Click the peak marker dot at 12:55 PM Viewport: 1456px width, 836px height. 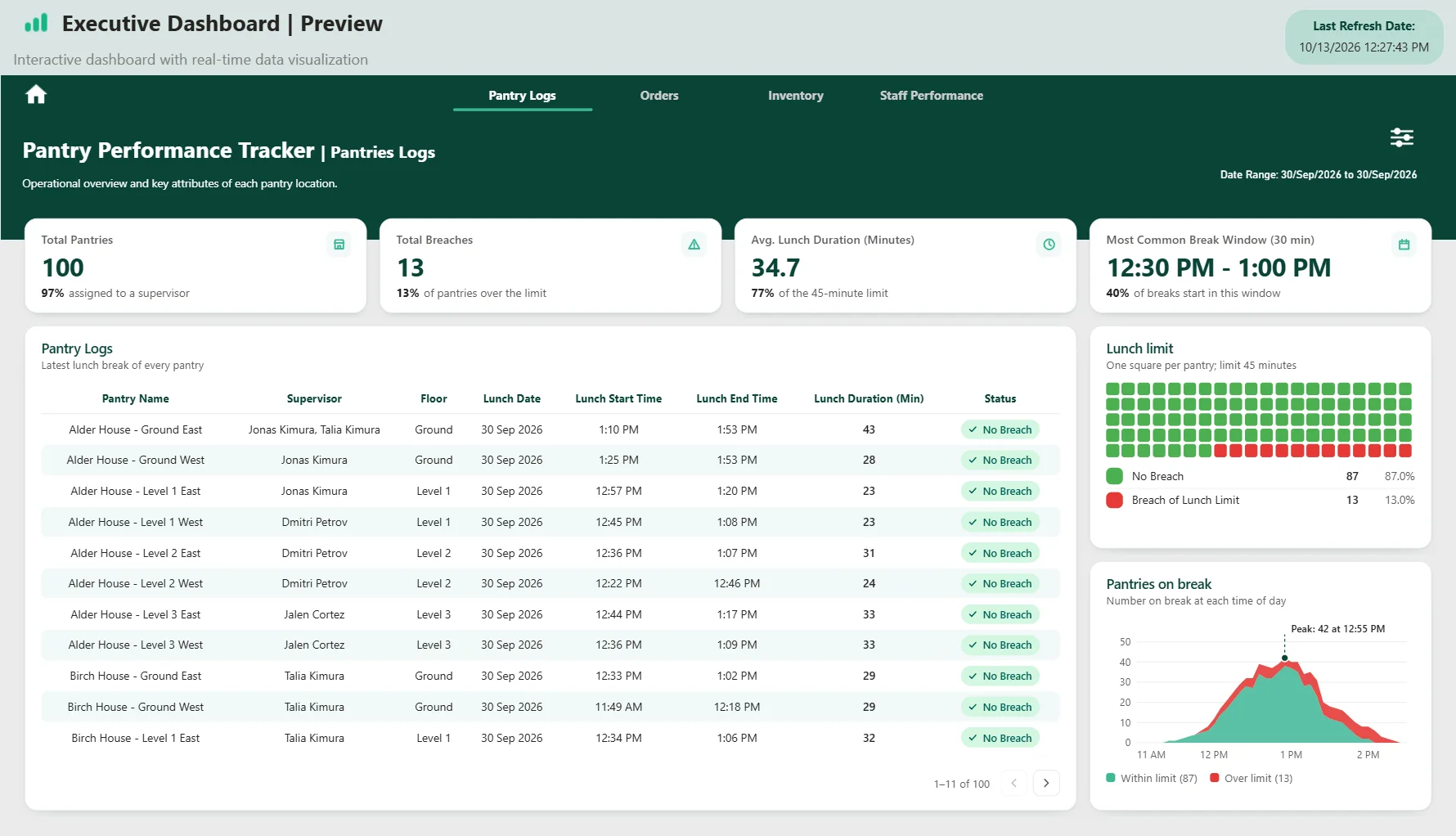[x=1284, y=658]
